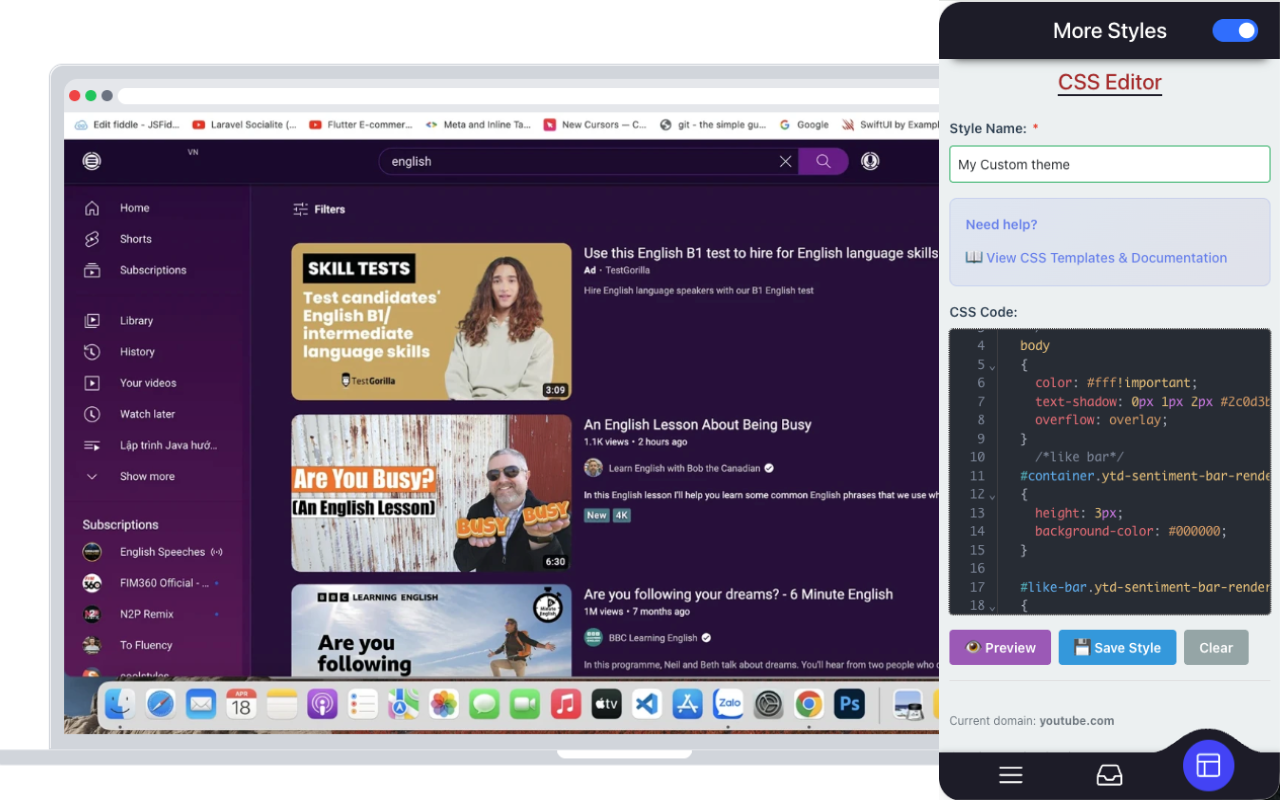Screen dimensions: 1280x800
Task: Click the hamburger menu icon in extension footer
Action: 1011,775
